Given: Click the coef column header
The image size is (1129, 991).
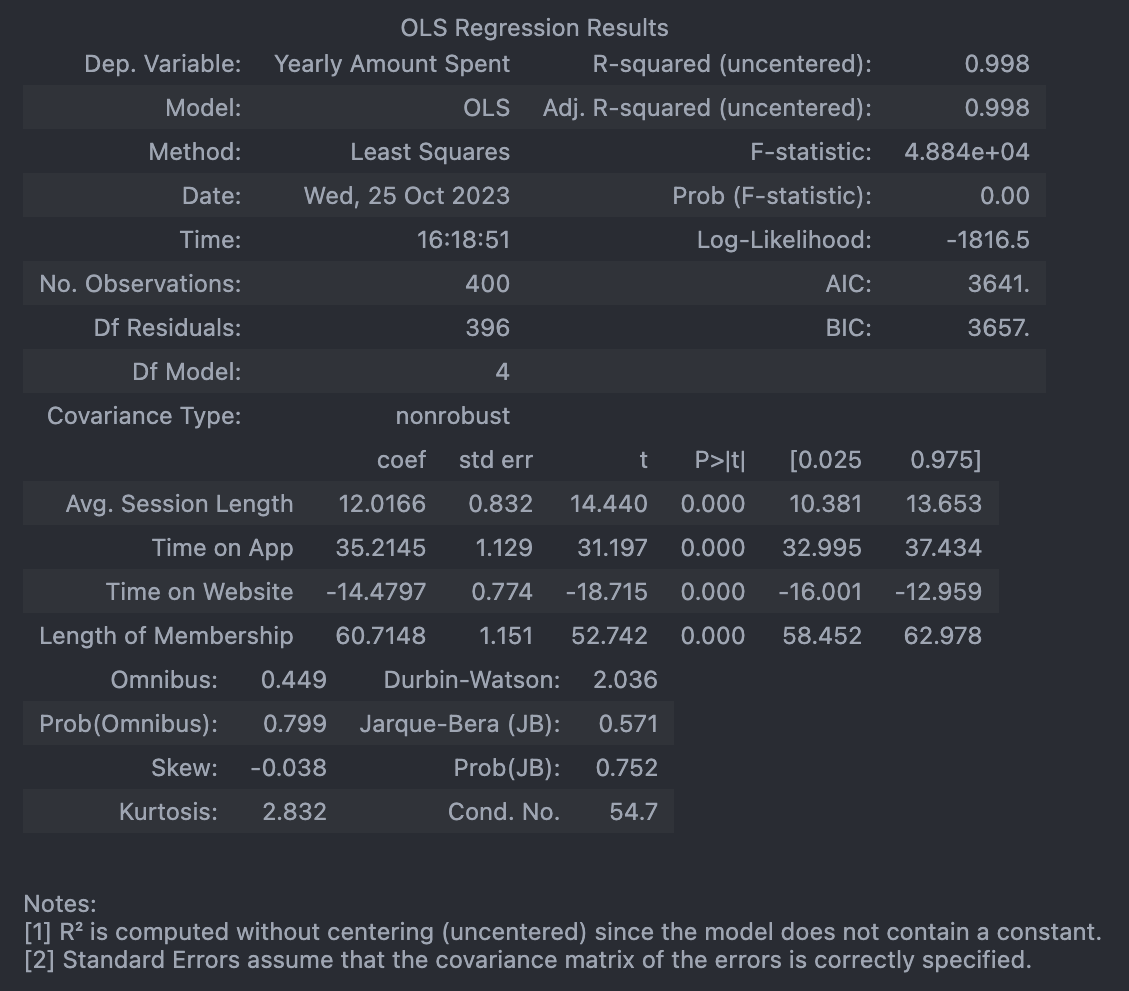Looking at the screenshot, I should click(x=401, y=460).
